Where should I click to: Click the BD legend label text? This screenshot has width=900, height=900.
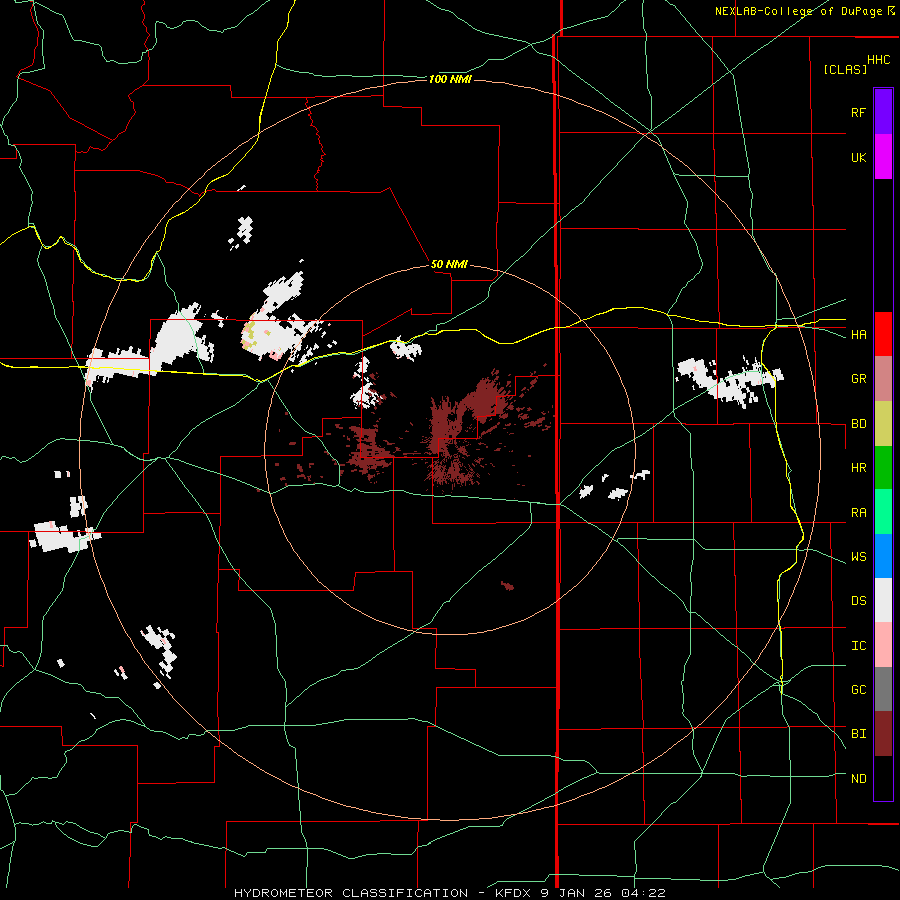pyautogui.click(x=859, y=424)
